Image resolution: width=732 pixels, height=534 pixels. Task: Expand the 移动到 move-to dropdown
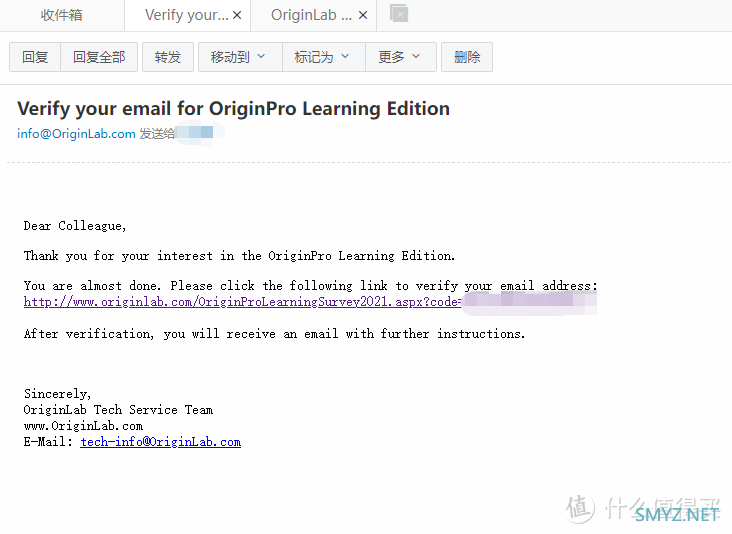pyautogui.click(x=240, y=57)
